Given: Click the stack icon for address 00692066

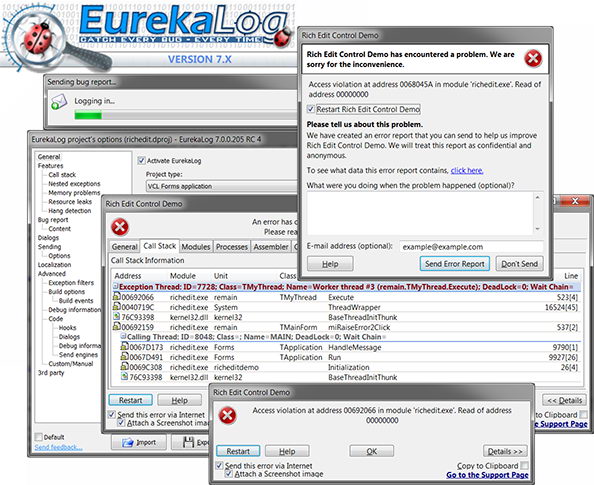Looking at the screenshot, I should point(117,297).
